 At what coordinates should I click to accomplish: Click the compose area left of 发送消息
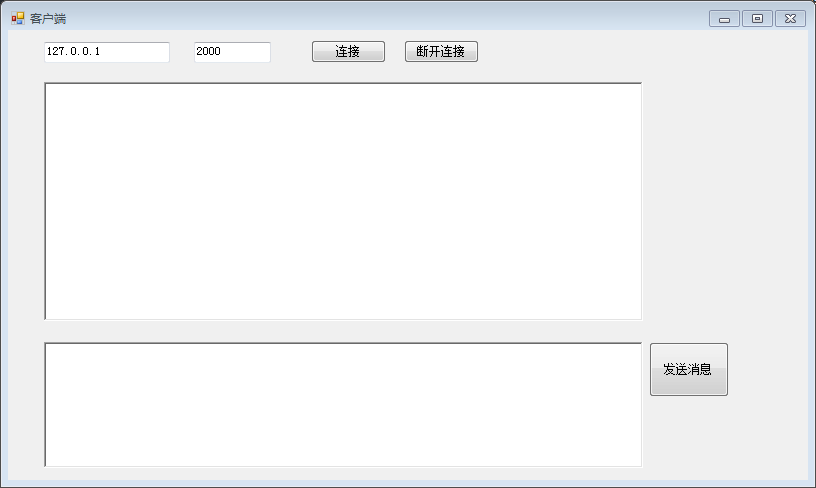[343, 405]
